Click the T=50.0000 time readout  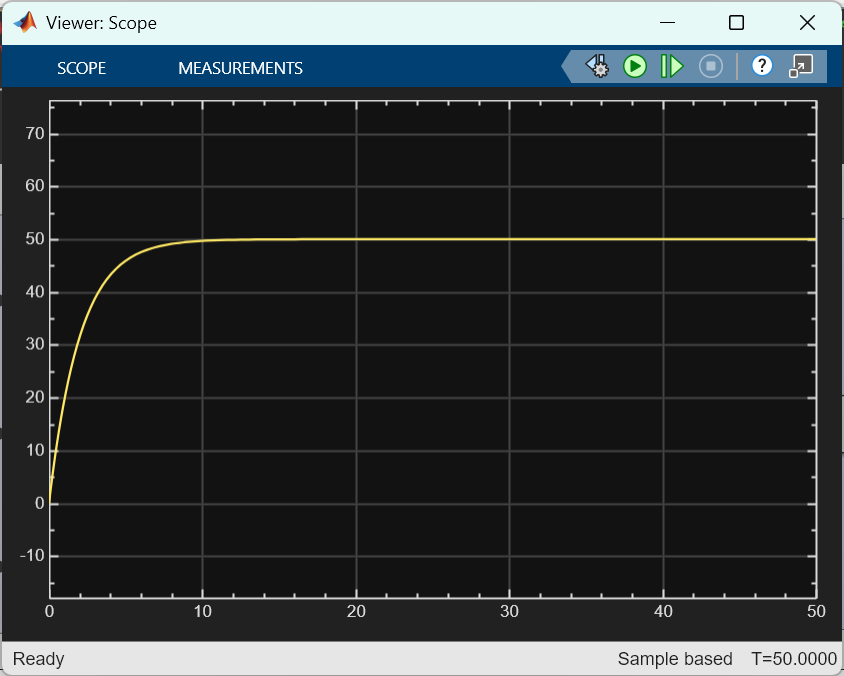point(793,659)
